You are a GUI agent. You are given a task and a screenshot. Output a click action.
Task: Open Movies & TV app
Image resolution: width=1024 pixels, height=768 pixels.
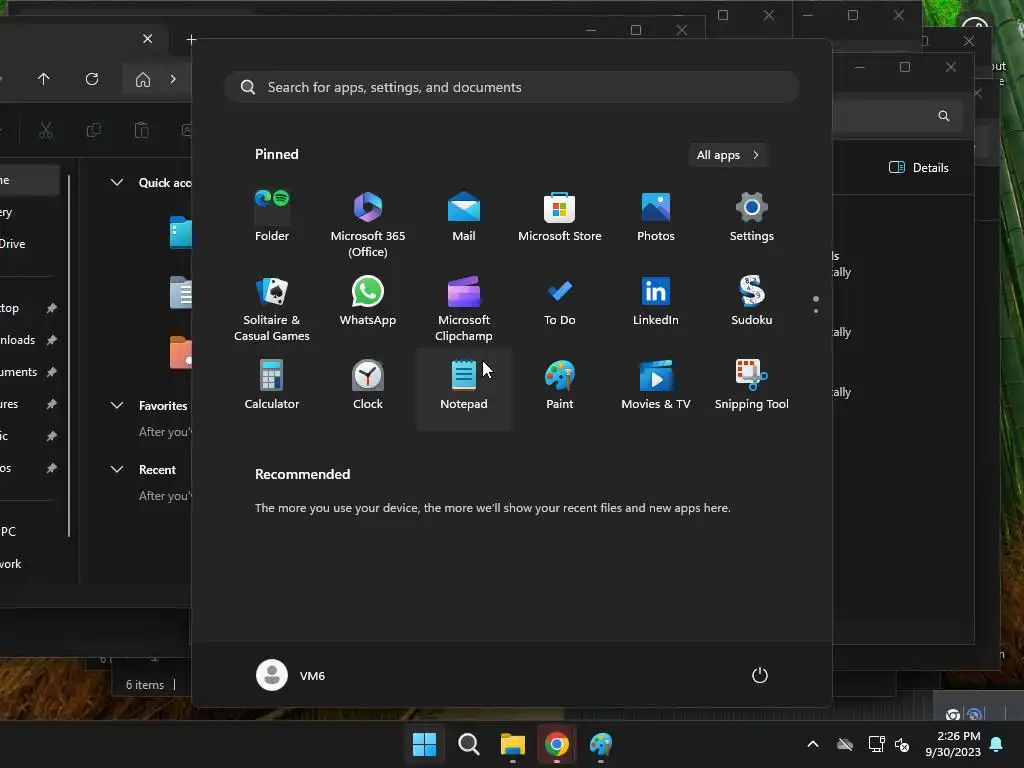point(656,385)
